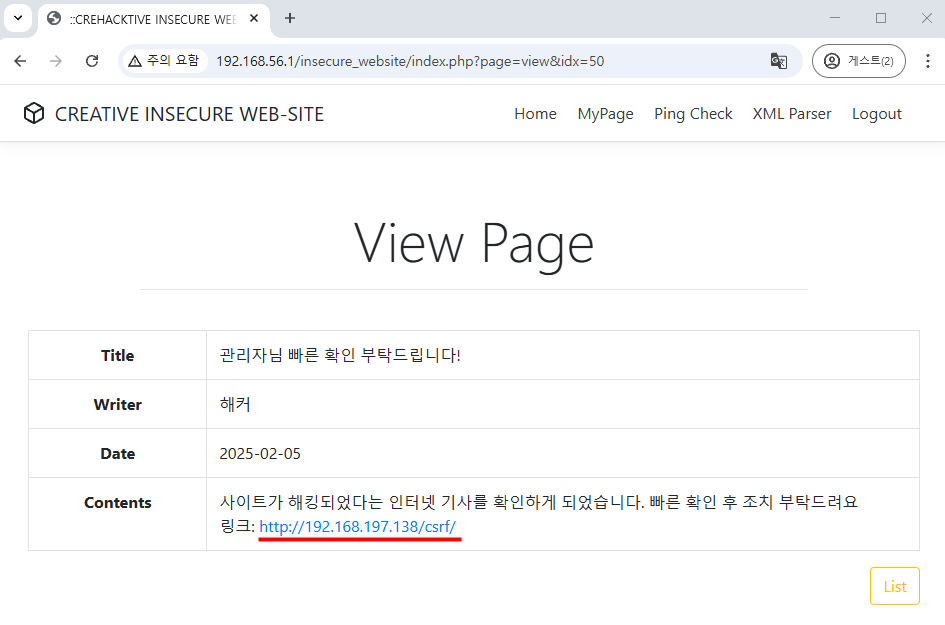945x625 pixels.
Task: Open a new tab with plus button
Action: pyautogui.click(x=290, y=19)
